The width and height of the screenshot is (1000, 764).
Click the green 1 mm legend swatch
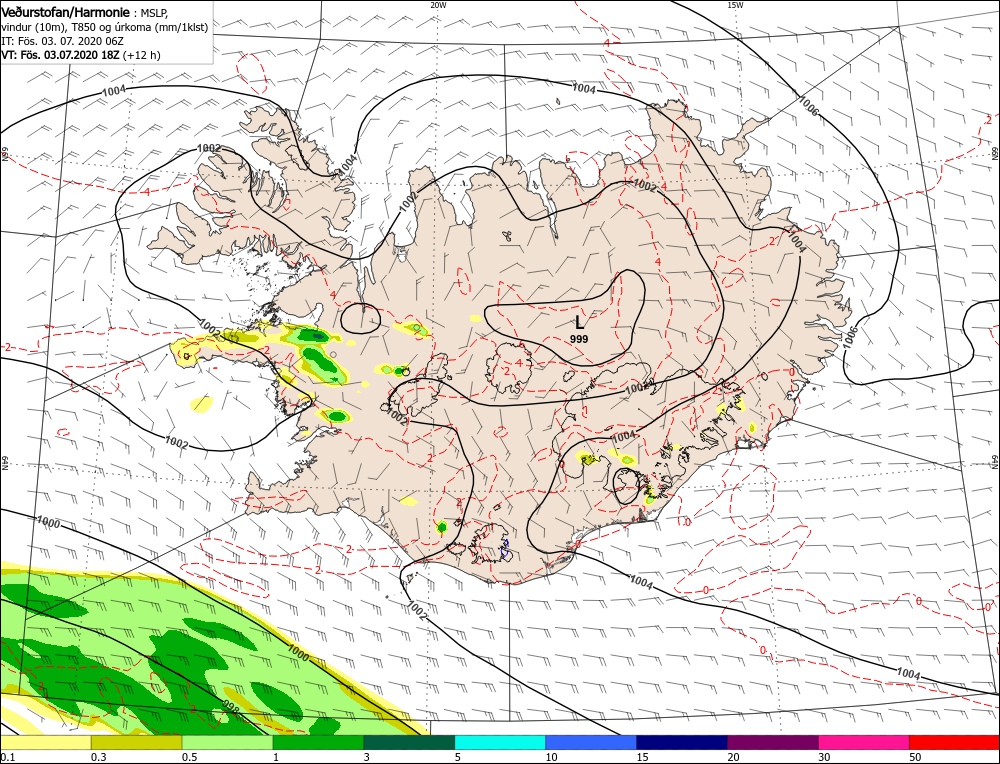(318, 742)
